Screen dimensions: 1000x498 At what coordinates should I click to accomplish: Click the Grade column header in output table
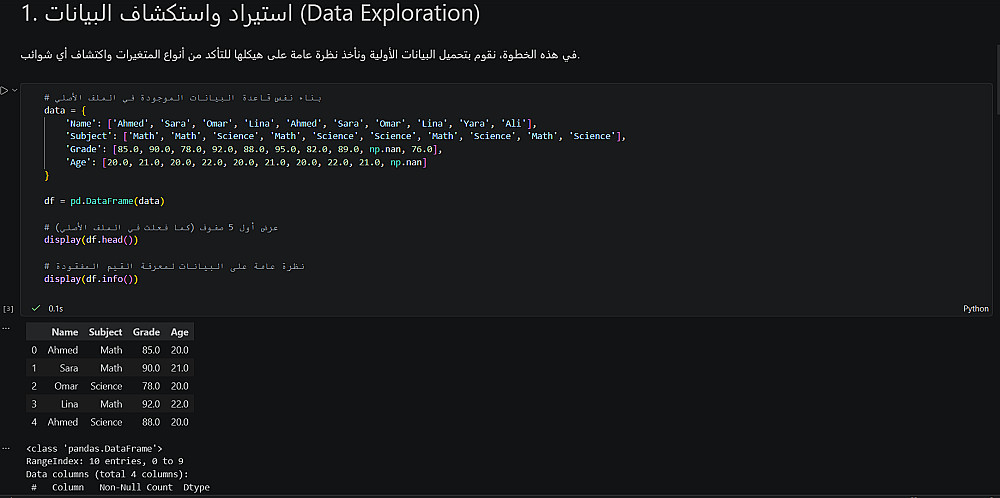146,332
